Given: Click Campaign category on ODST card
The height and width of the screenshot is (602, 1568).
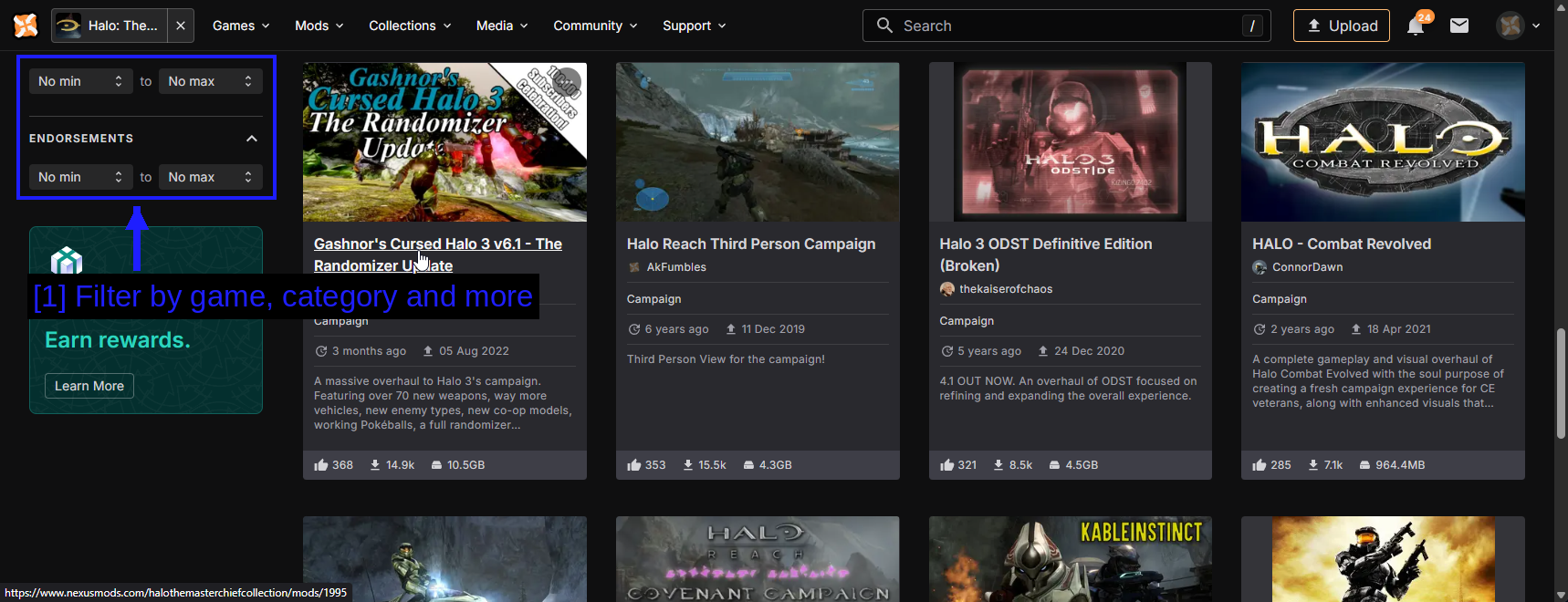Looking at the screenshot, I should (x=967, y=321).
